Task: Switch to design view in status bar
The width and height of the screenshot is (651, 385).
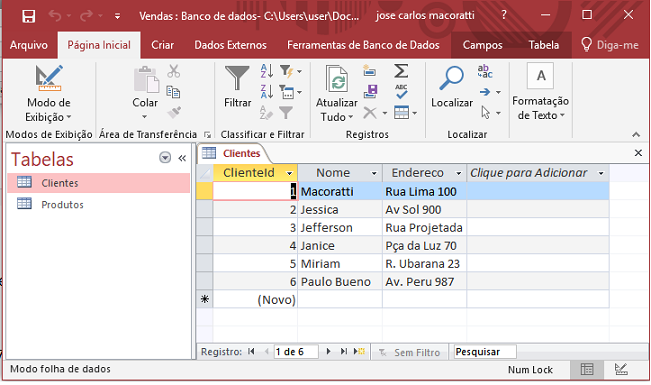Action: 621,369
